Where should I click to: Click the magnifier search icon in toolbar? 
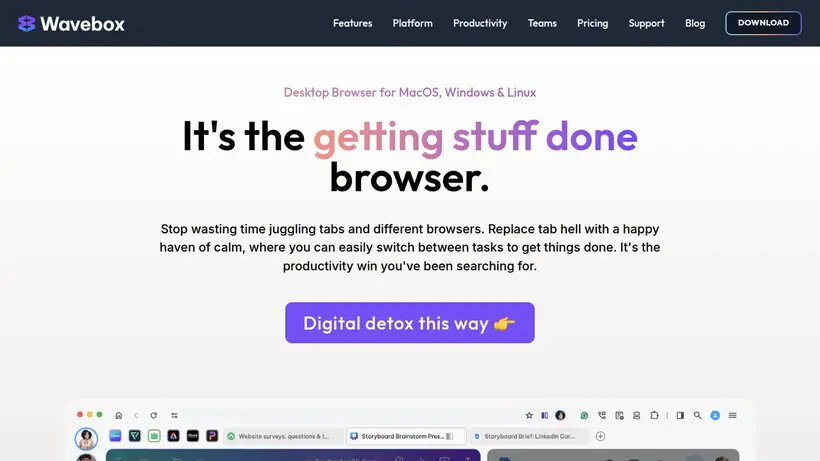coord(698,416)
